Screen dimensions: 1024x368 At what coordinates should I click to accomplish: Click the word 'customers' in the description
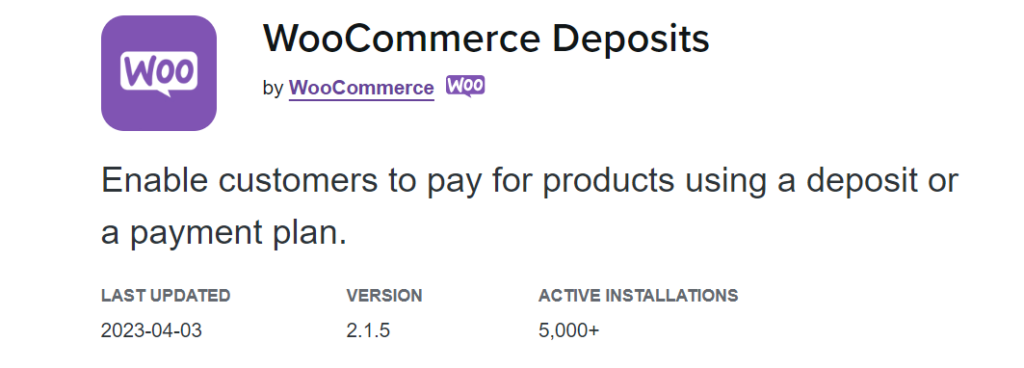pyautogui.click(x=298, y=181)
